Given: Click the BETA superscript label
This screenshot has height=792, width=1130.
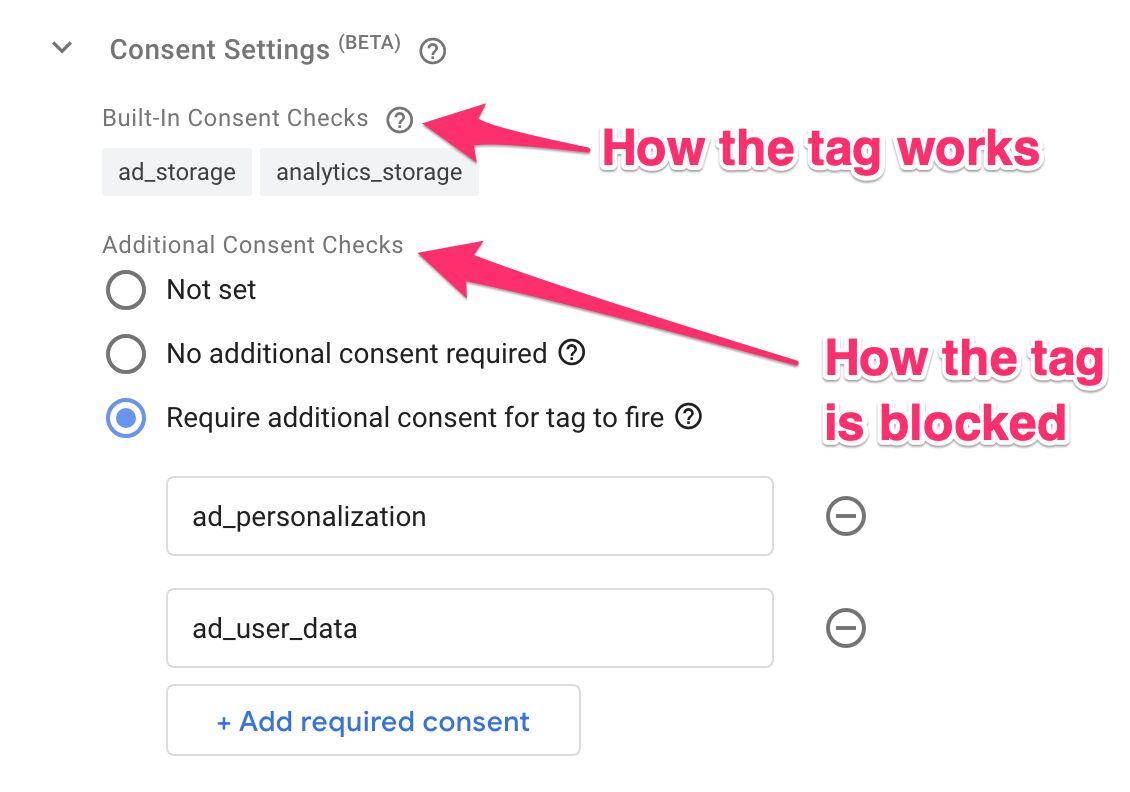Looking at the screenshot, I should [x=370, y=43].
